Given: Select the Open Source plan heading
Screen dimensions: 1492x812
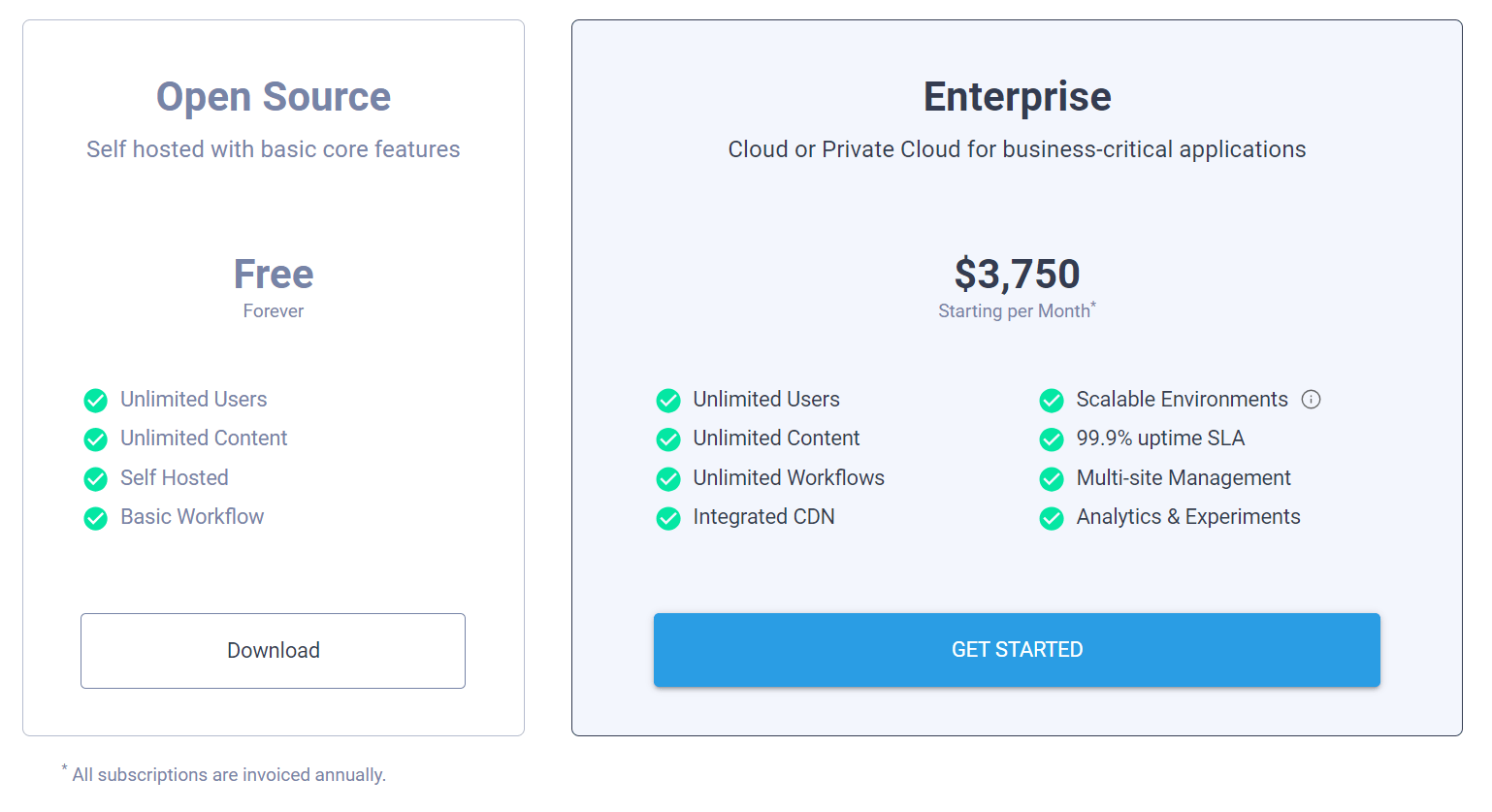Looking at the screenshot, I should [273, 97].
